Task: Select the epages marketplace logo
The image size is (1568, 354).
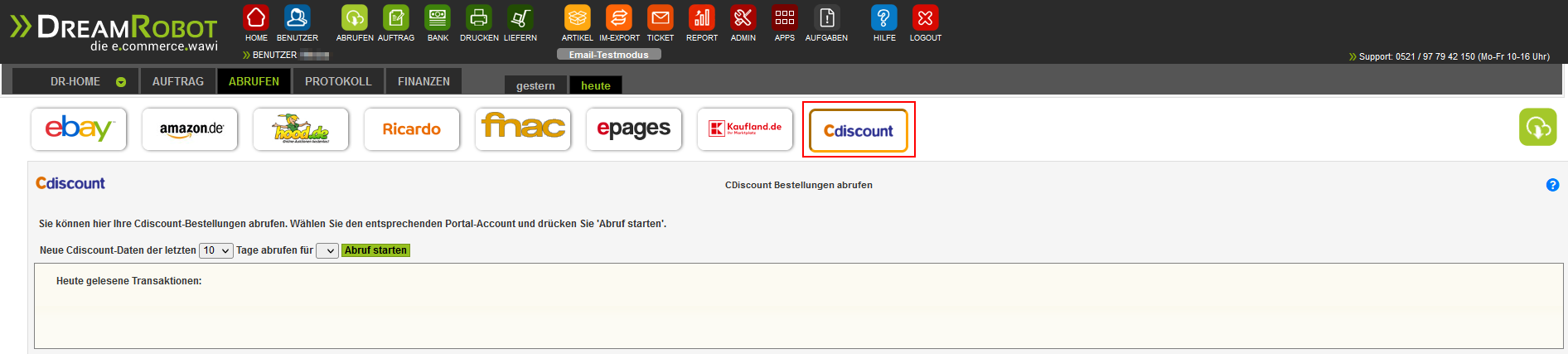Action: [x=634, y=129]
